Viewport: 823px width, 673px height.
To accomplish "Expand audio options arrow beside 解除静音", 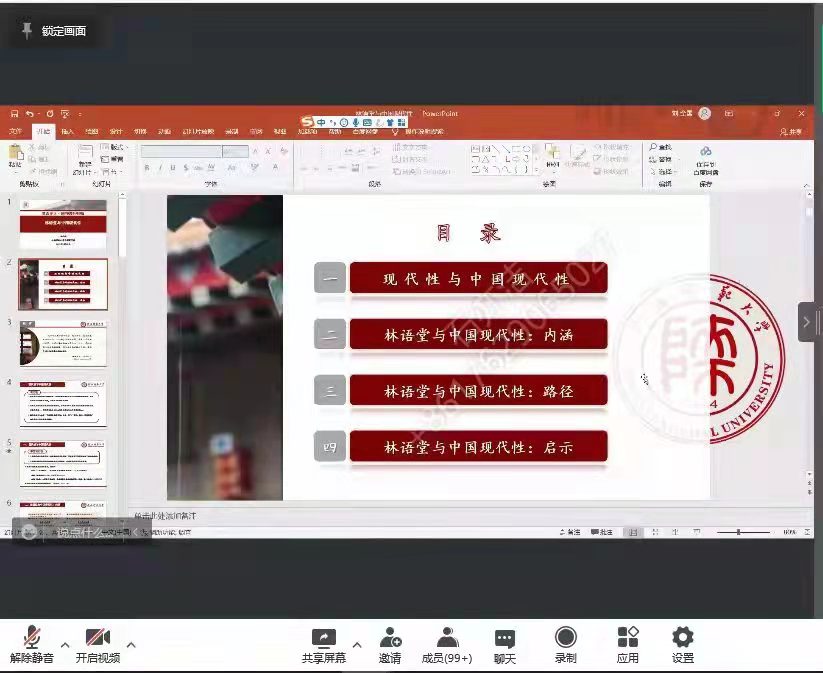I will 65,645.
